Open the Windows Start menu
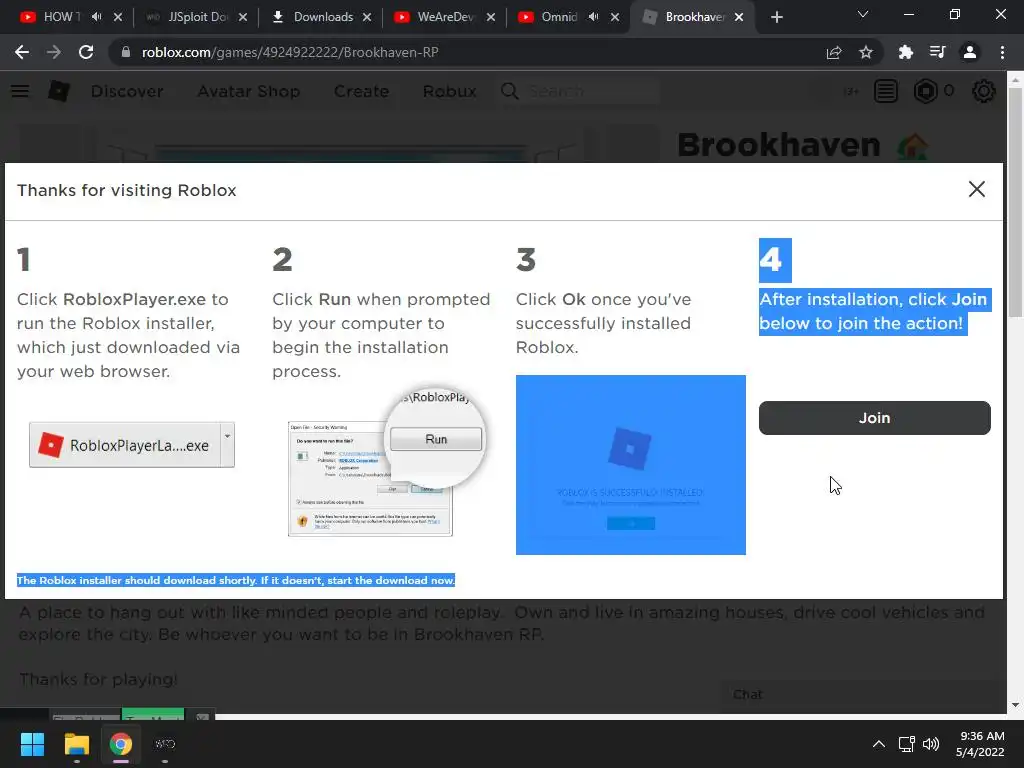The width and height of the screenshot is (1024, 768). [32, 744]
